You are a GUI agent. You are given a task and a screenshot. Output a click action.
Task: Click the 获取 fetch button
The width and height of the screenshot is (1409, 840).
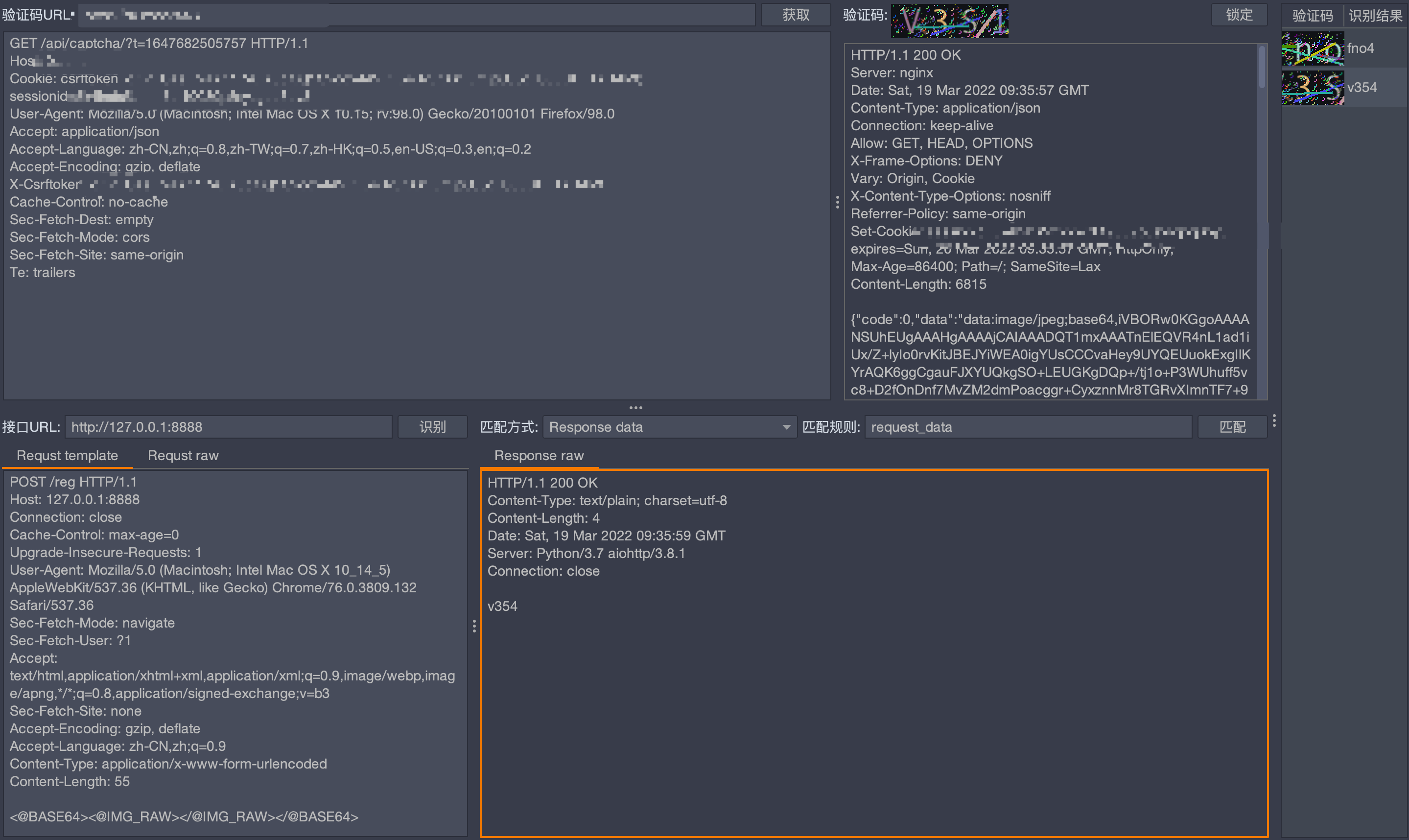point(796,15)
